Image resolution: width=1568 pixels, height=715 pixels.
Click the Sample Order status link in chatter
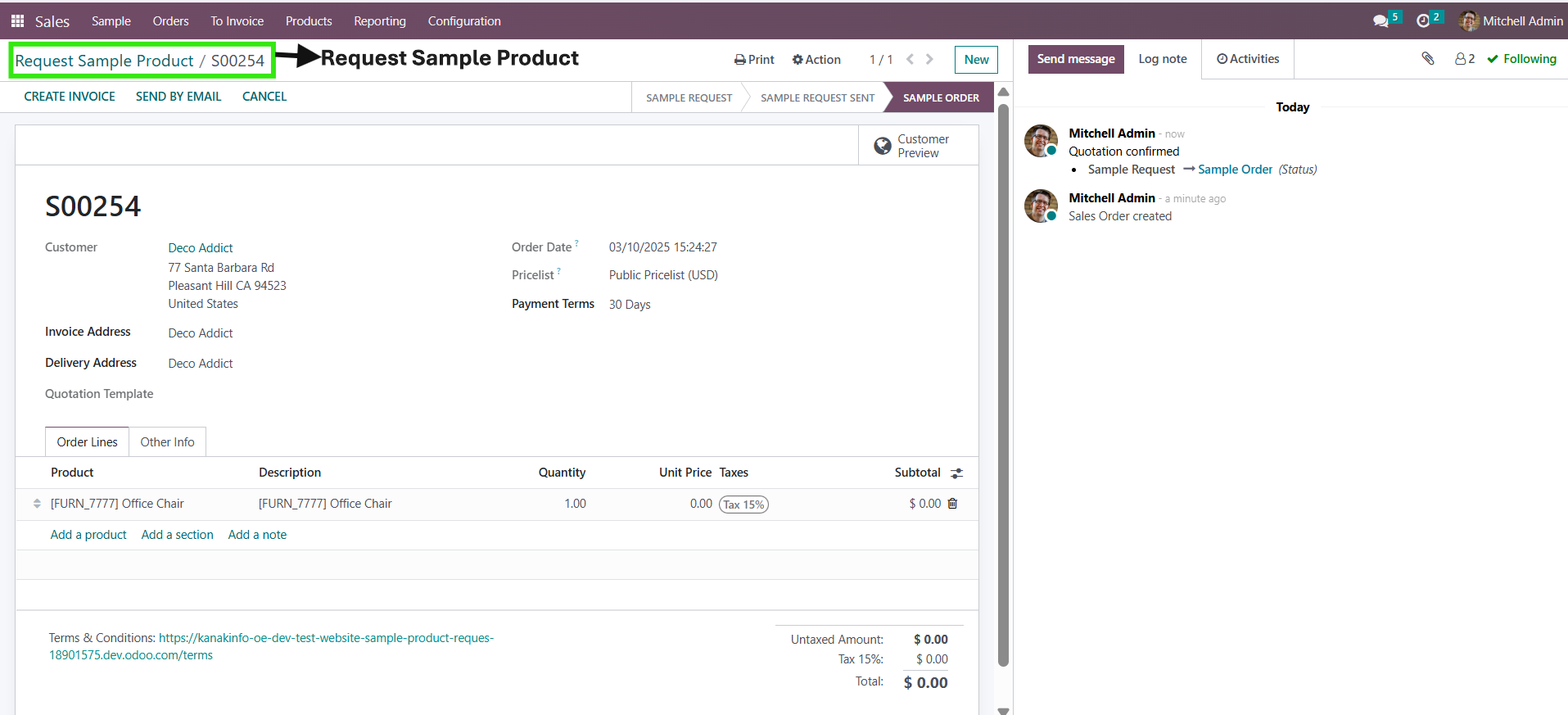[1235, 170]
